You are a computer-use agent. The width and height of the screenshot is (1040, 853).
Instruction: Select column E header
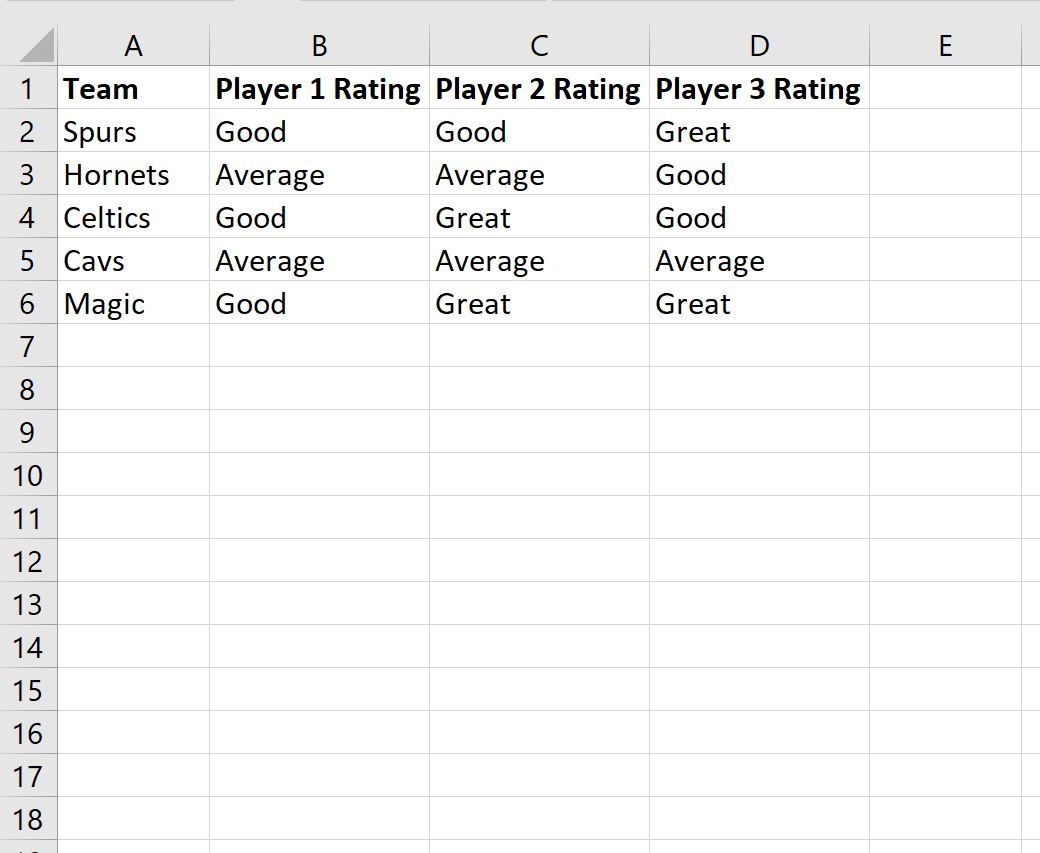[x=945, y=46]
